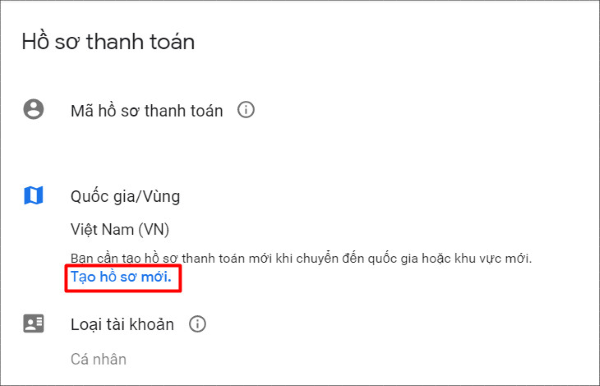Screen dimensions: 600x386
Task: Click empty profile ID value area below label
Action: (147, 143)
